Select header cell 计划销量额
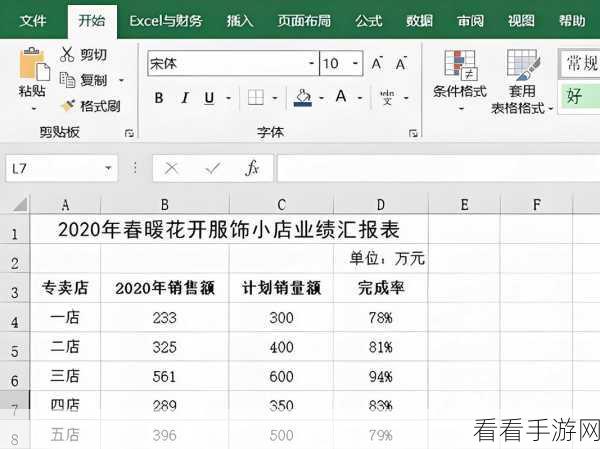Screen dimensions: 600x449 coord(281,288)
